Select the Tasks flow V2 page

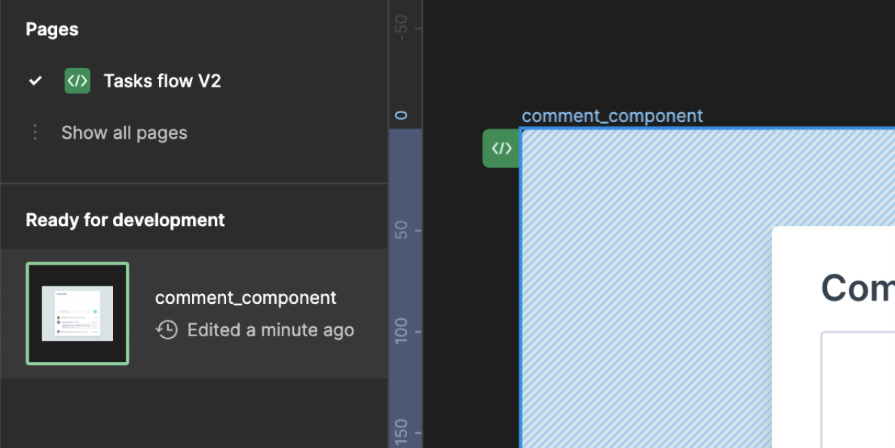162,81
